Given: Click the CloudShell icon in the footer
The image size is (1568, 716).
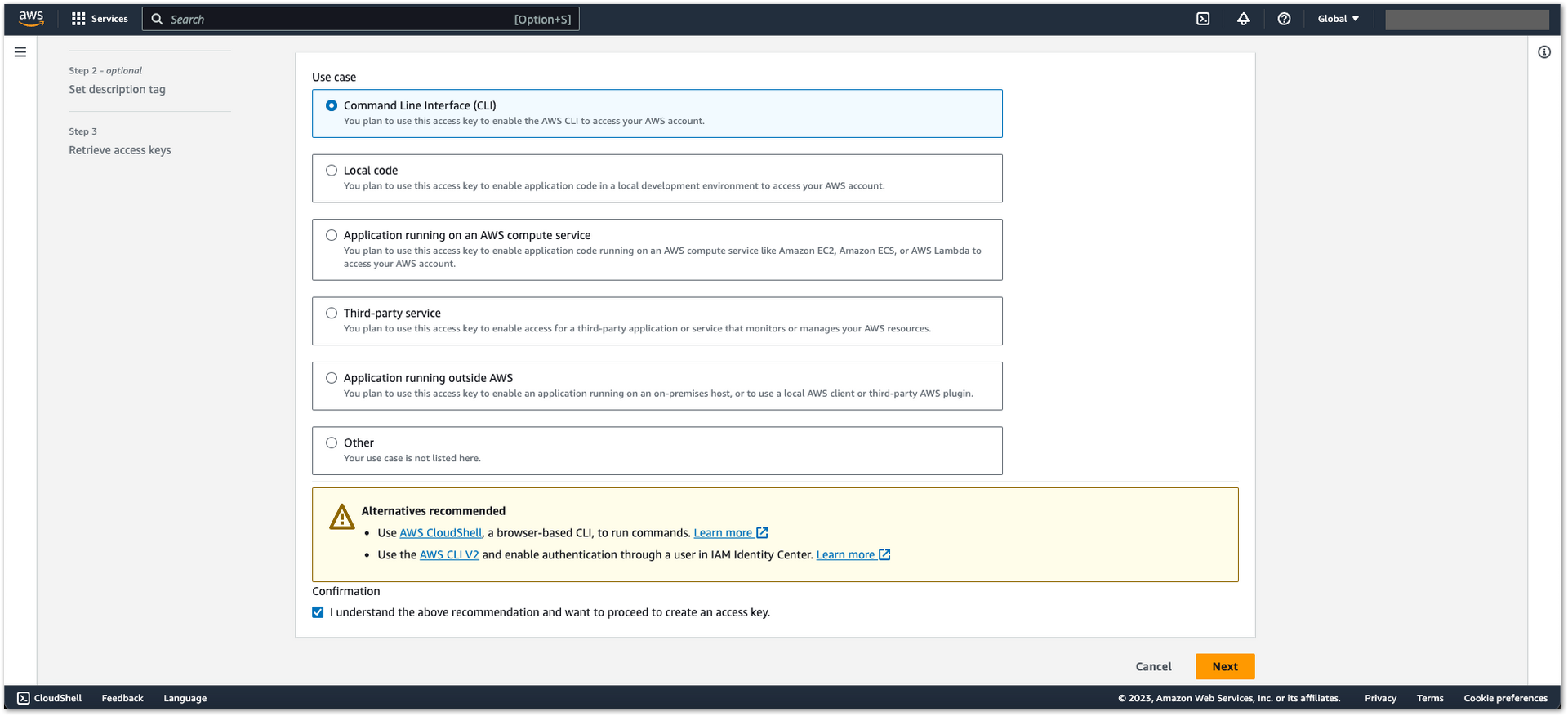Looking at the screenshot, I should pyautogui.click(x=24, y=698).
